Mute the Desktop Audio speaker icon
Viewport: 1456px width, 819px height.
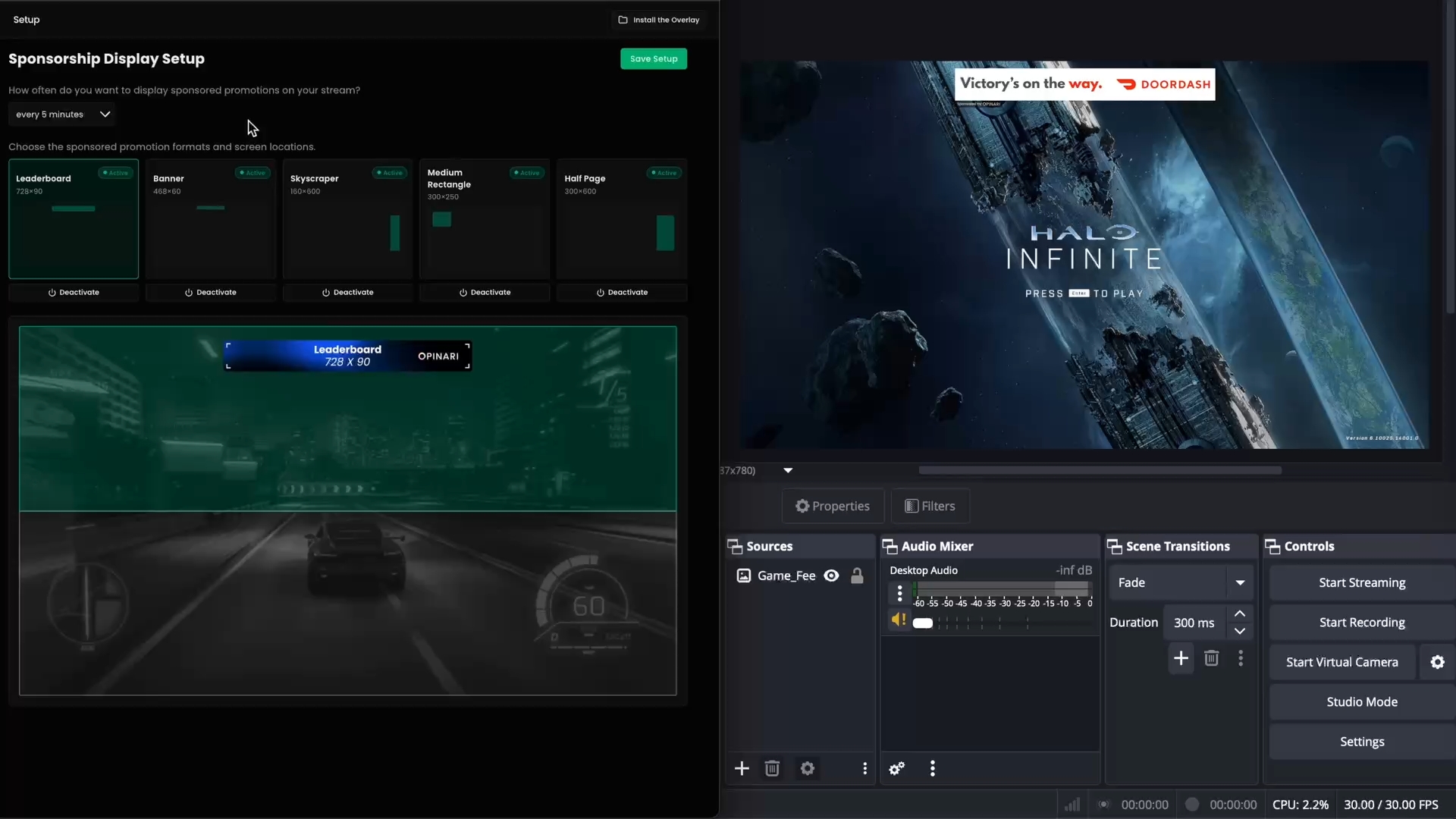[x=899, y=620]
